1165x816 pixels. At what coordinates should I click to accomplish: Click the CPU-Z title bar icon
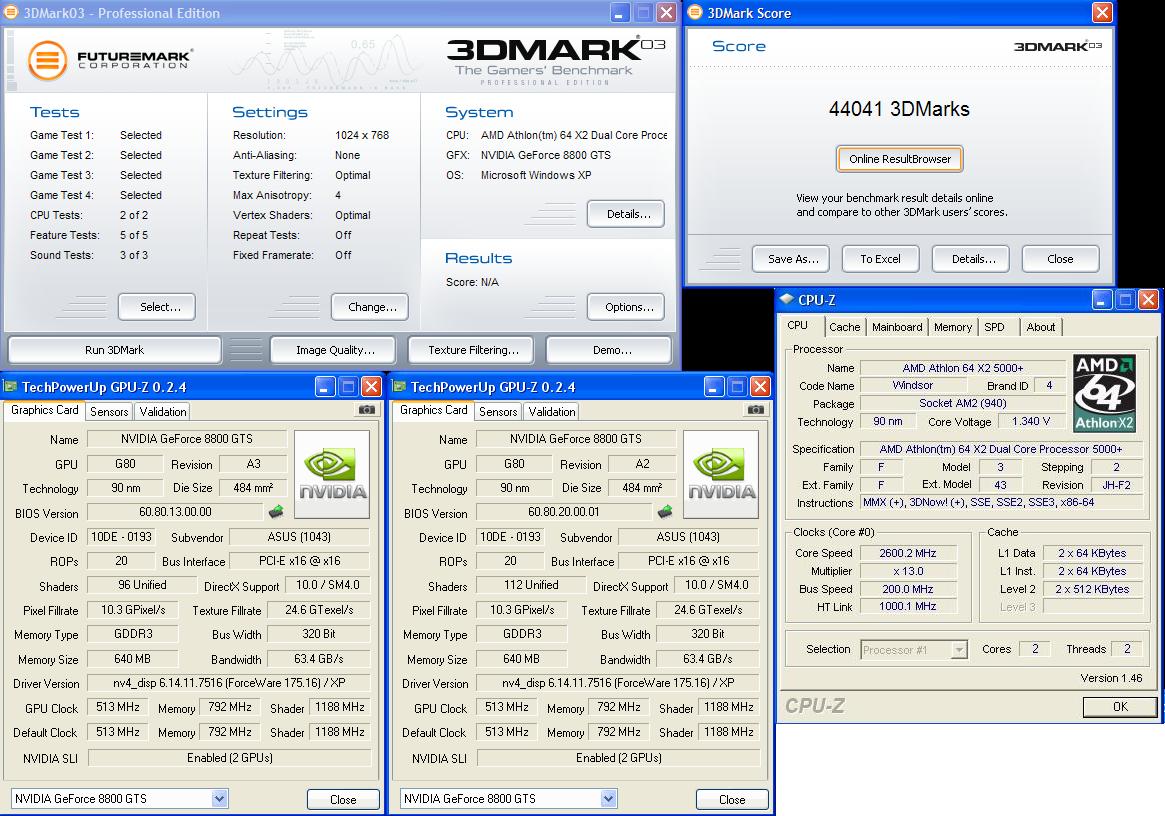pos(787,299)
